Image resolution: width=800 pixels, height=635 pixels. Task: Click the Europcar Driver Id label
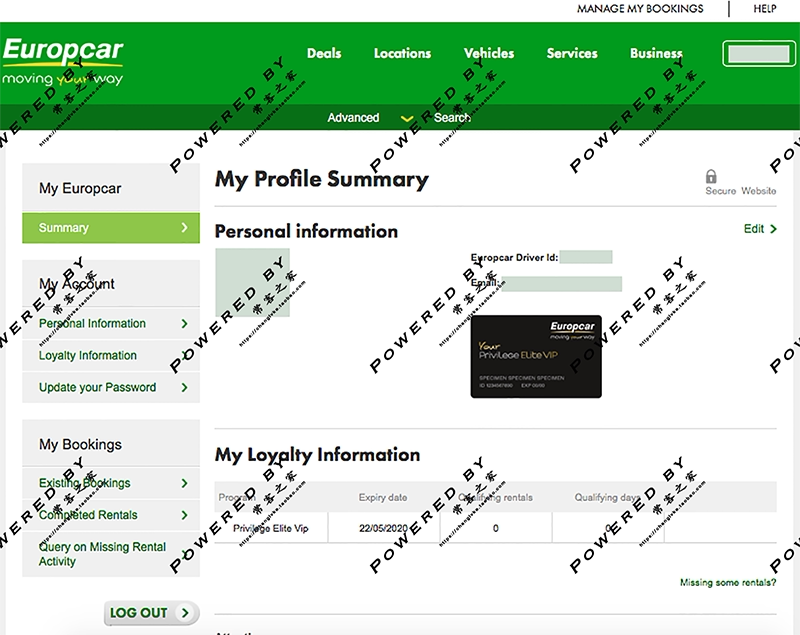pos(514,258)
